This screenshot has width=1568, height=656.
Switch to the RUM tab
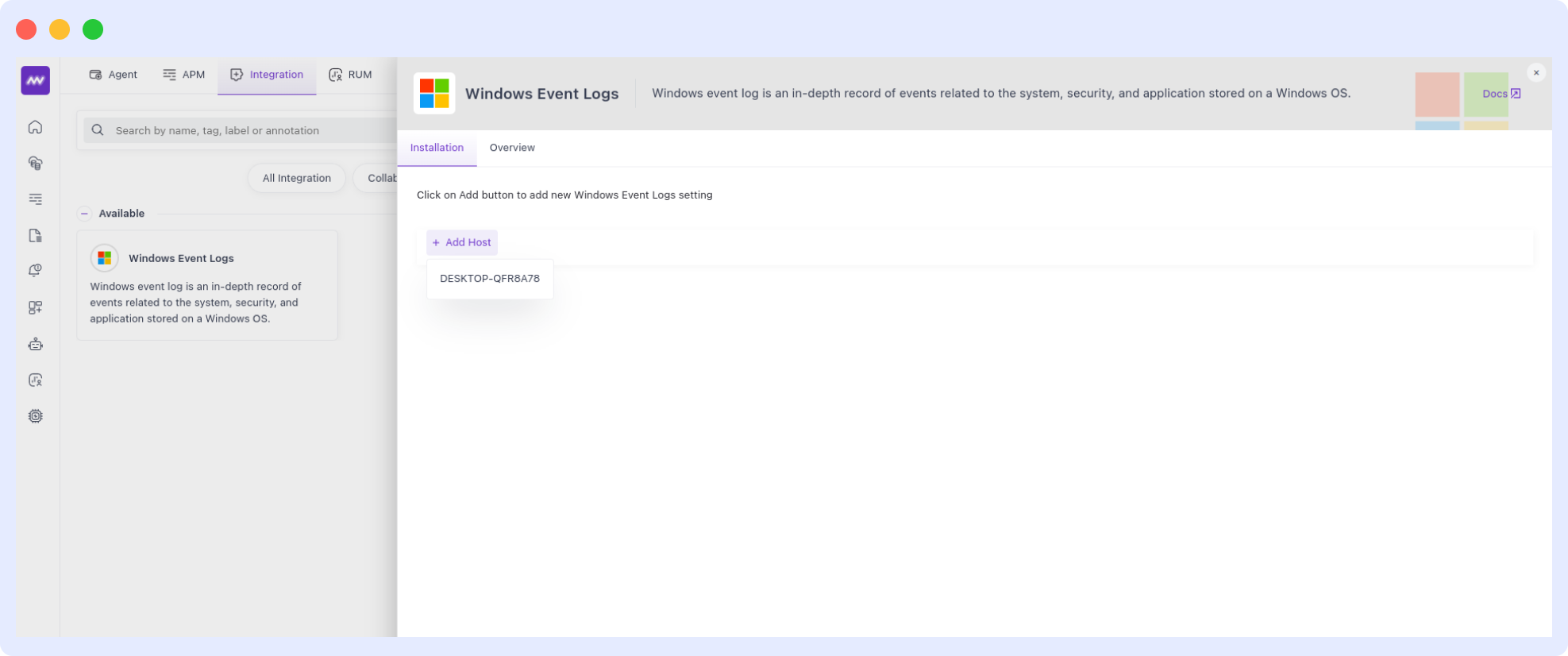(350, 75)
